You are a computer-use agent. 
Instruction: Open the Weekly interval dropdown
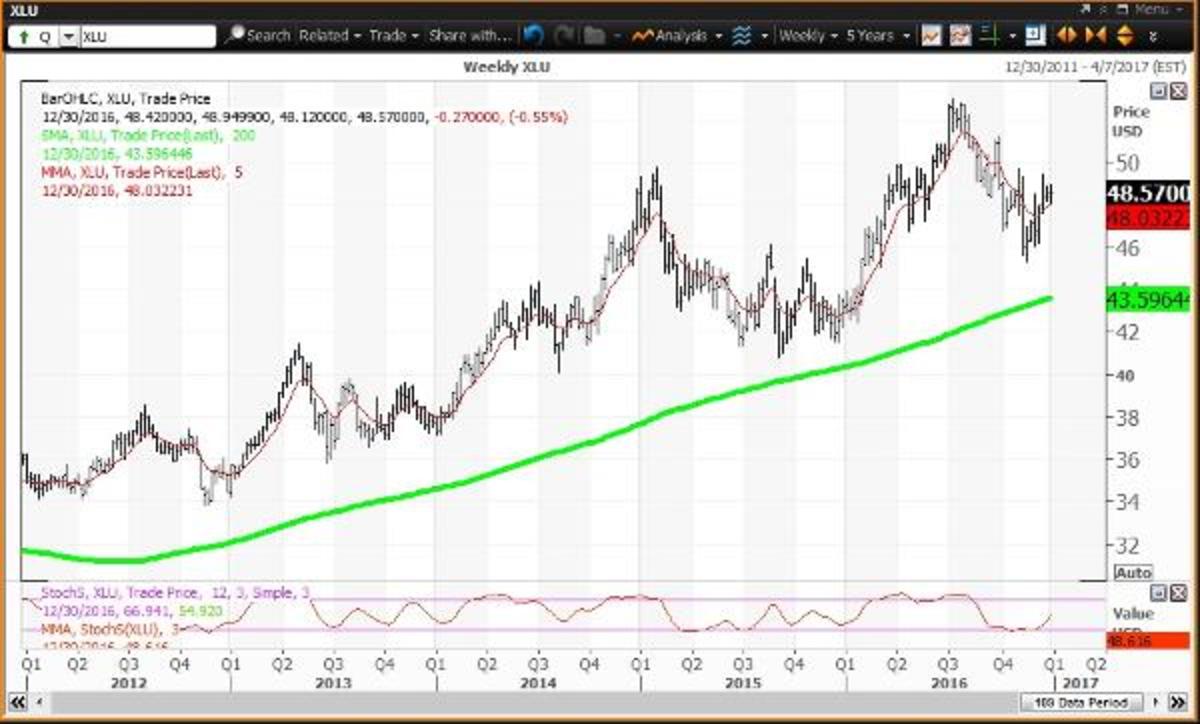808,36
